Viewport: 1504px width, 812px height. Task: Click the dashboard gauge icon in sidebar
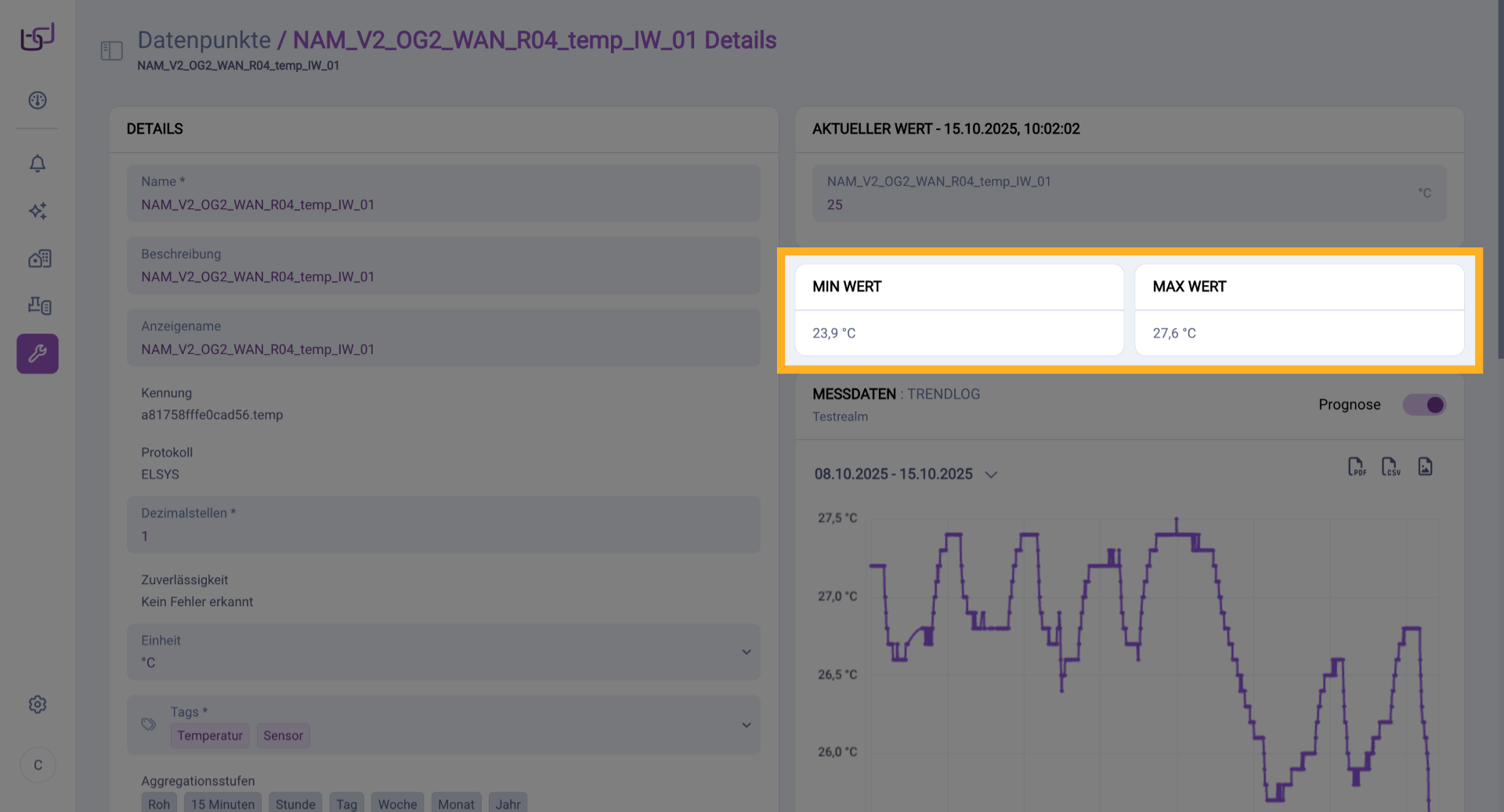(38, 100)
